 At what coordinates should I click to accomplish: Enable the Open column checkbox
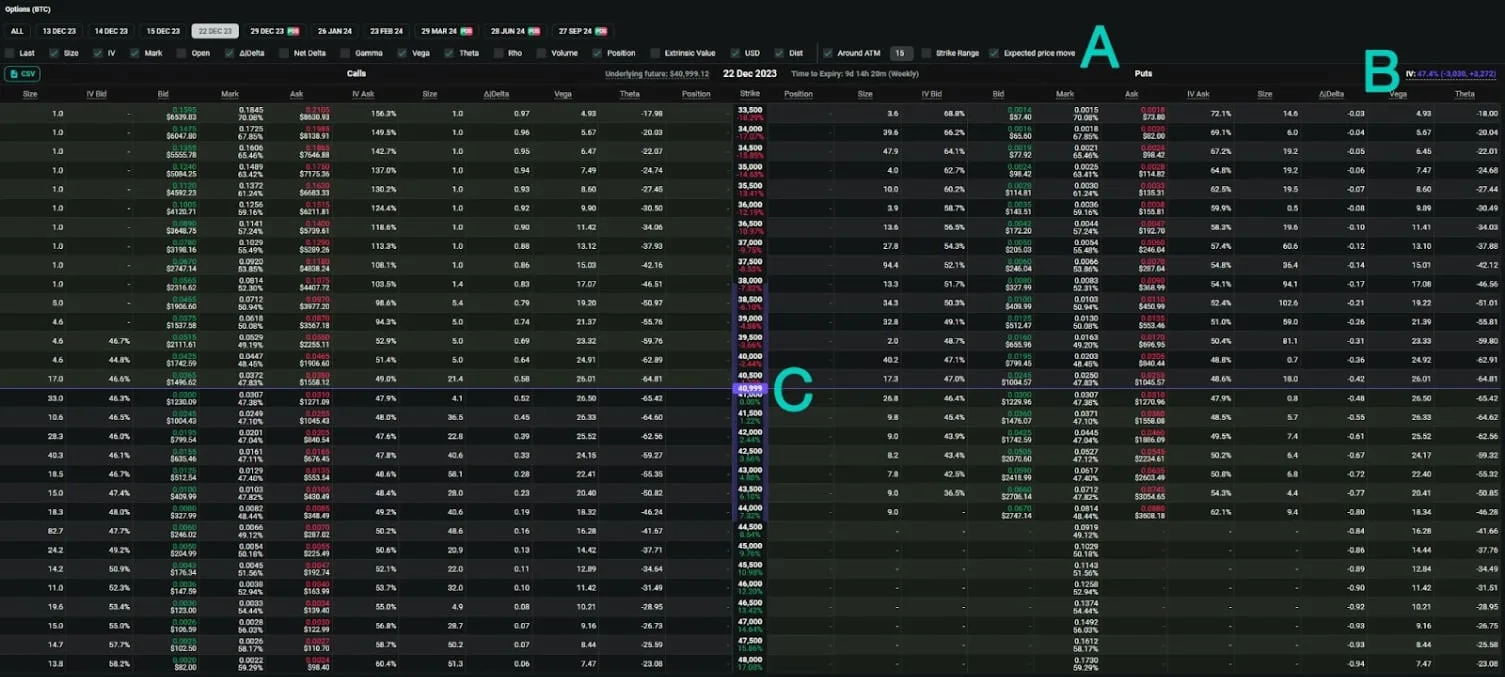coord(182,53)
